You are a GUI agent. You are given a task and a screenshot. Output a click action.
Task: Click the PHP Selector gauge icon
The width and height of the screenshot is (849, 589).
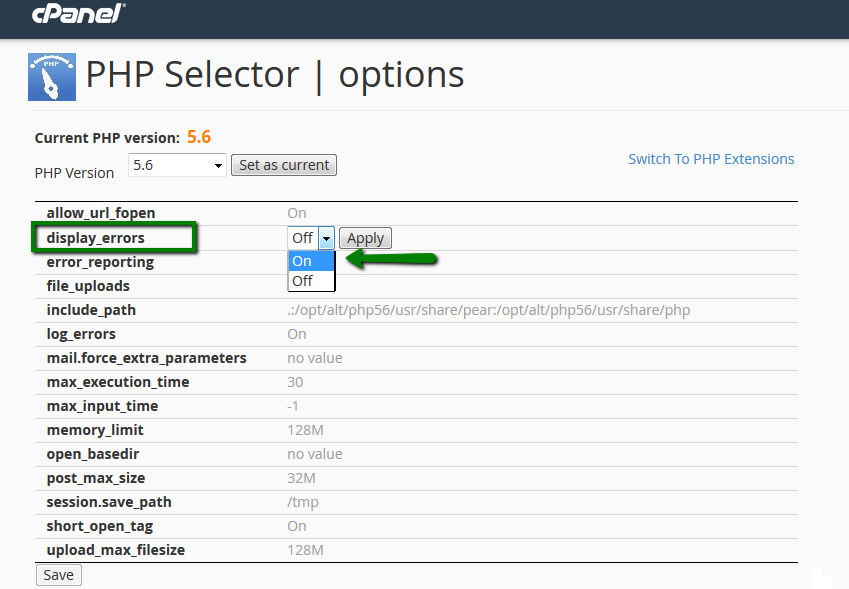pyautogui.click(x=52, y=77)
